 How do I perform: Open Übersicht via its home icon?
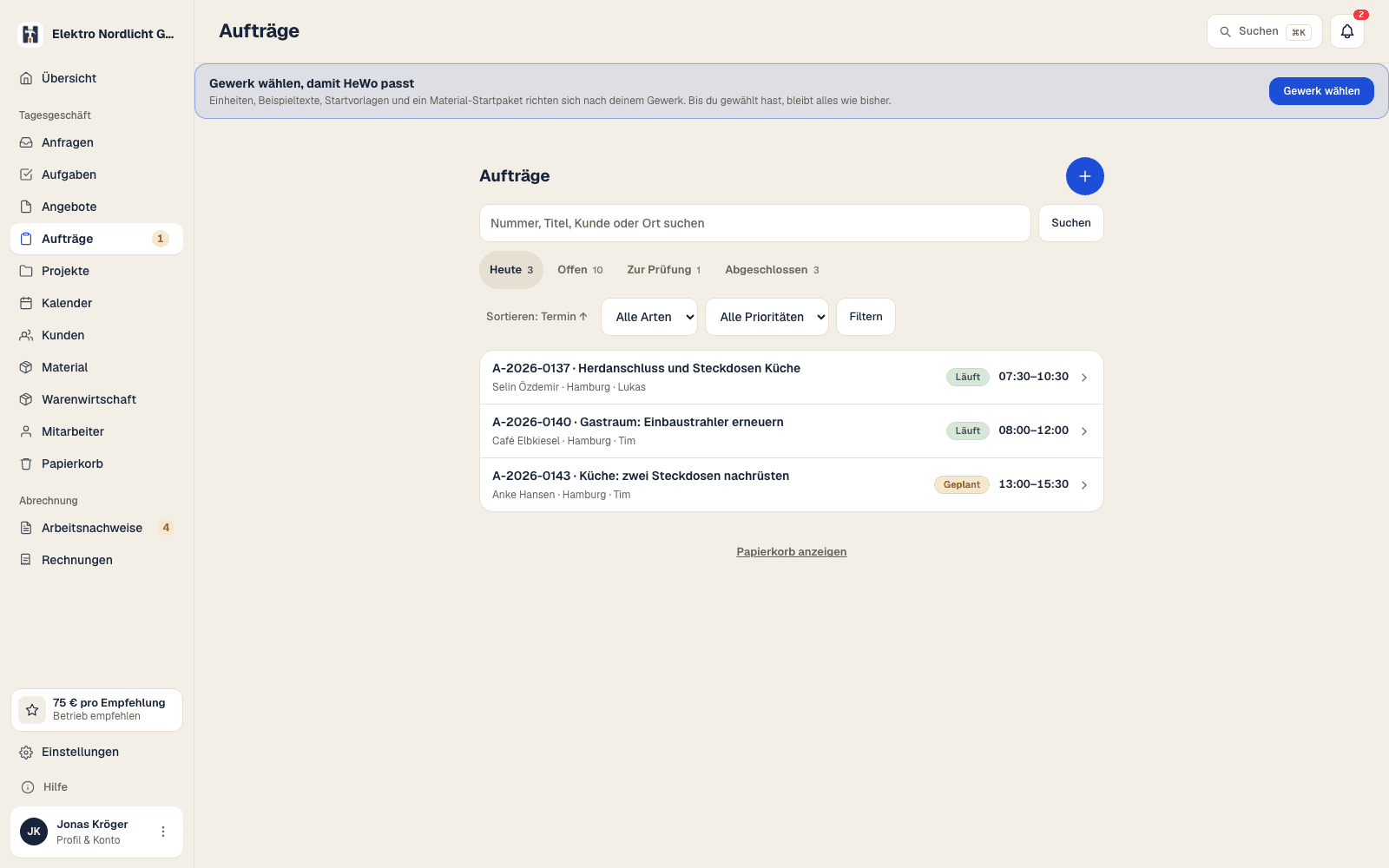point(26,78)
